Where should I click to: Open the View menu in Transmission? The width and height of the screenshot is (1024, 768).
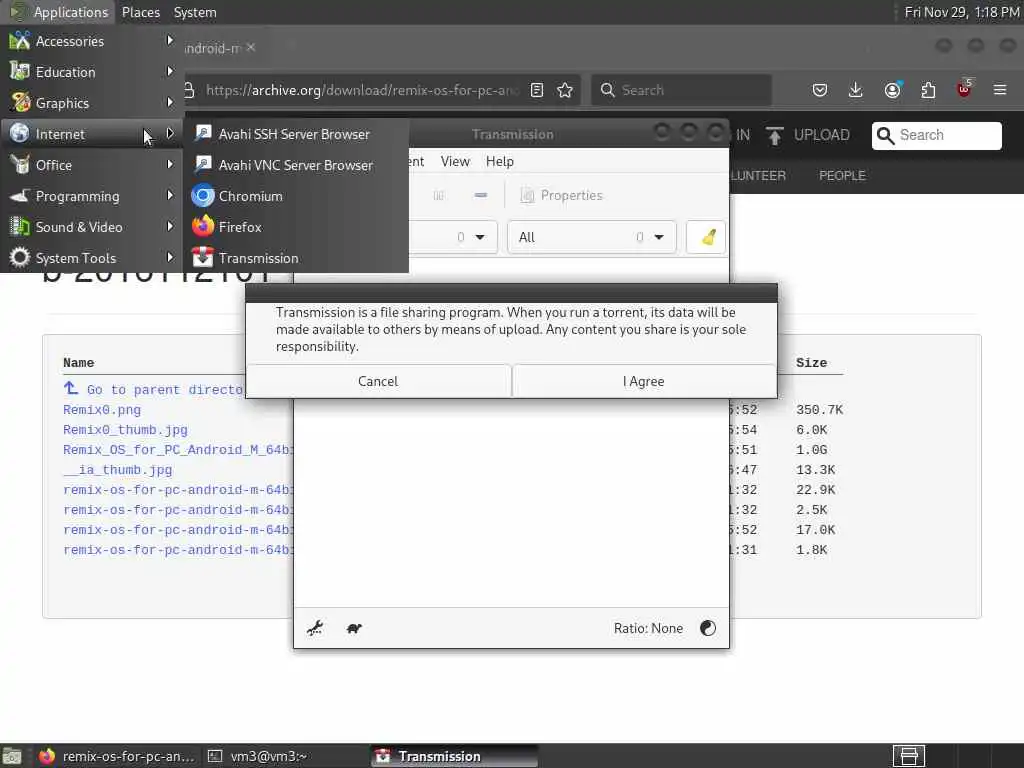coord(455,161)
